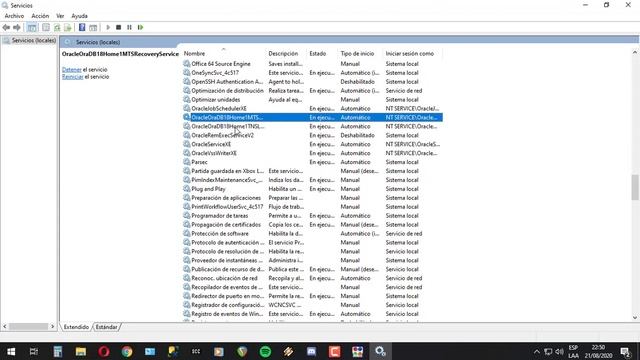
Task: Open Calculator from the taskbar
Action: pos(58,351)
